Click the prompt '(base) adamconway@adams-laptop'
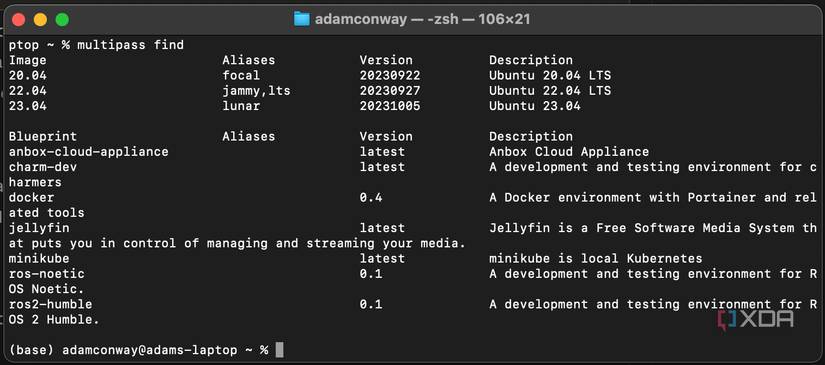Viewport: 825px width, 365px height. click(x=123, y=350)
